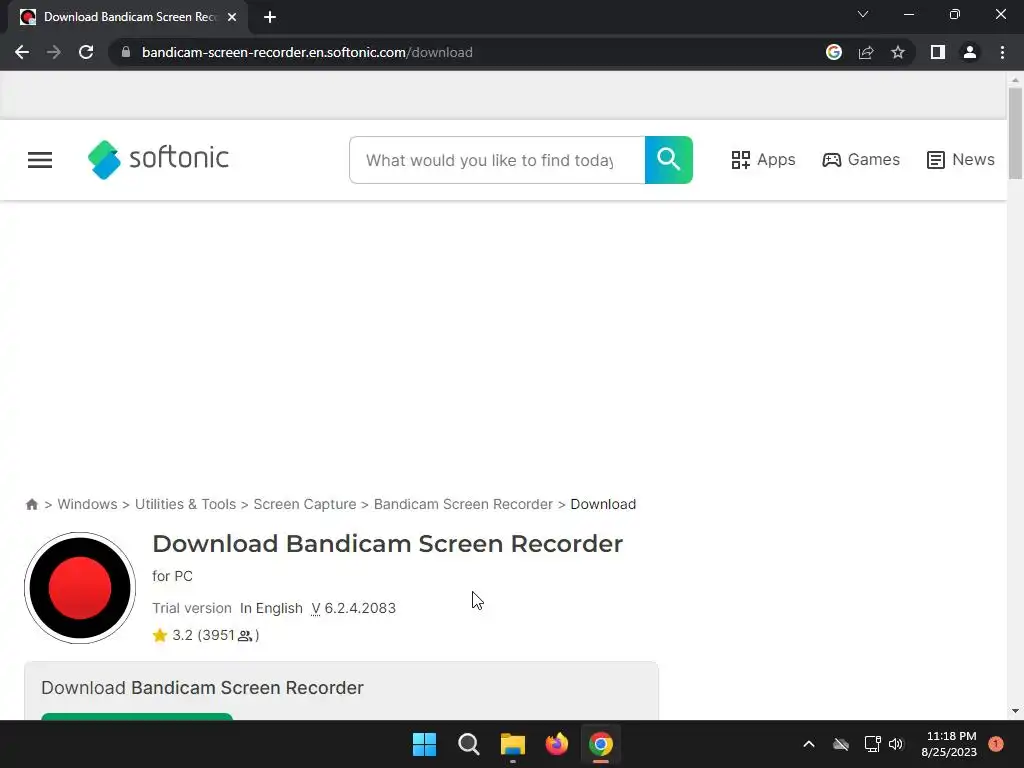The image size is (1024, 768).
Task: Open the notification badge
Action: pyautogui.click(x=996, y=744)
